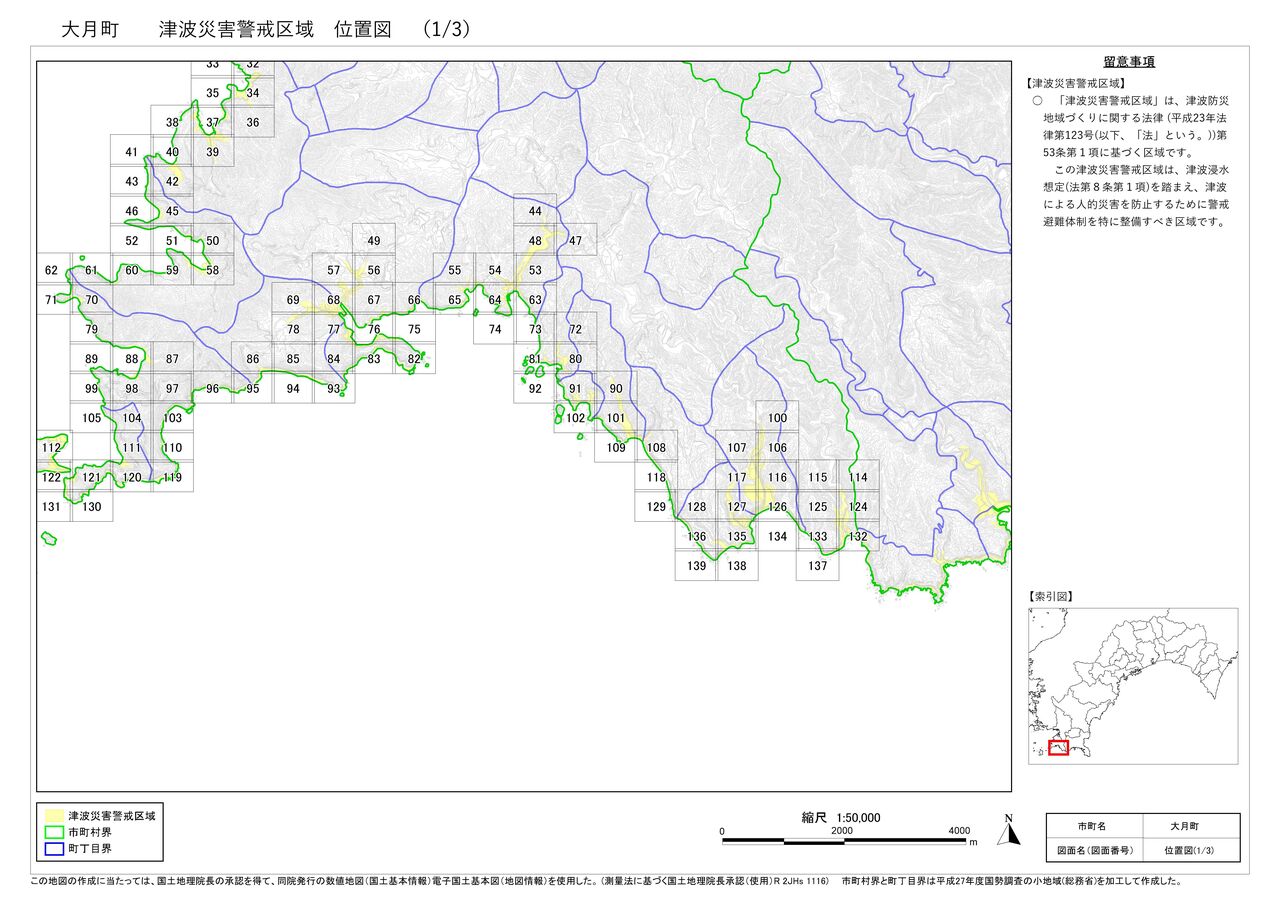
Task: Pick grid cell 139 on the map
Action: tap(697, 566)
